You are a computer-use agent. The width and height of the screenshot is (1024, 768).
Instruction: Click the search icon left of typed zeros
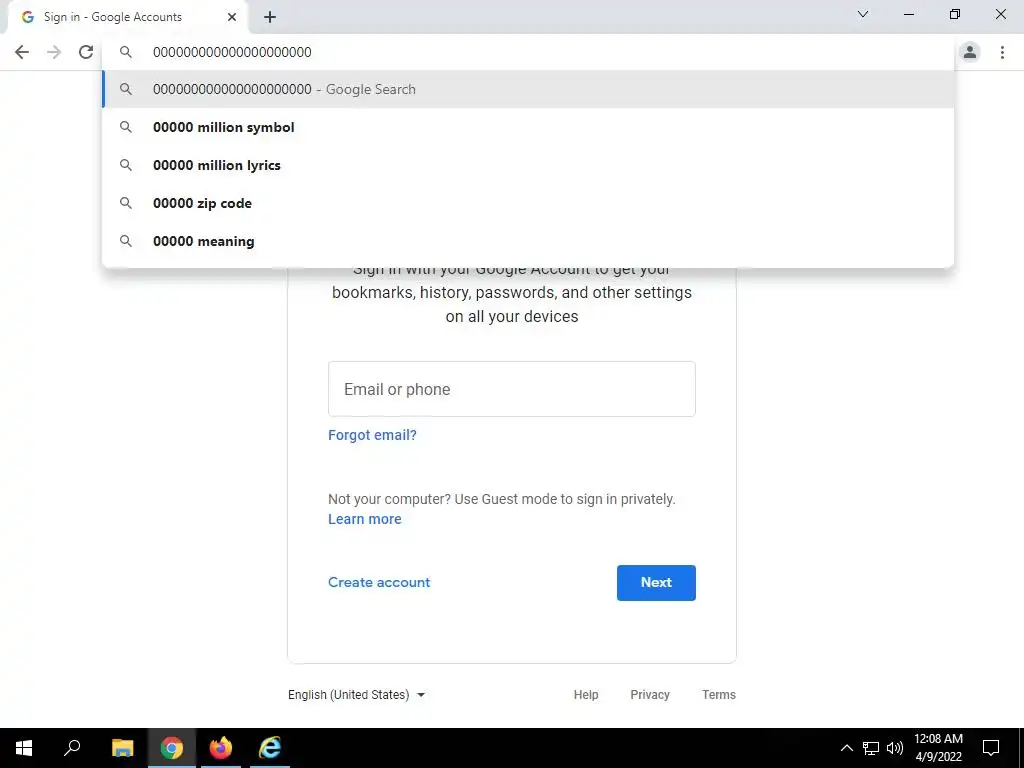point(126,52)
